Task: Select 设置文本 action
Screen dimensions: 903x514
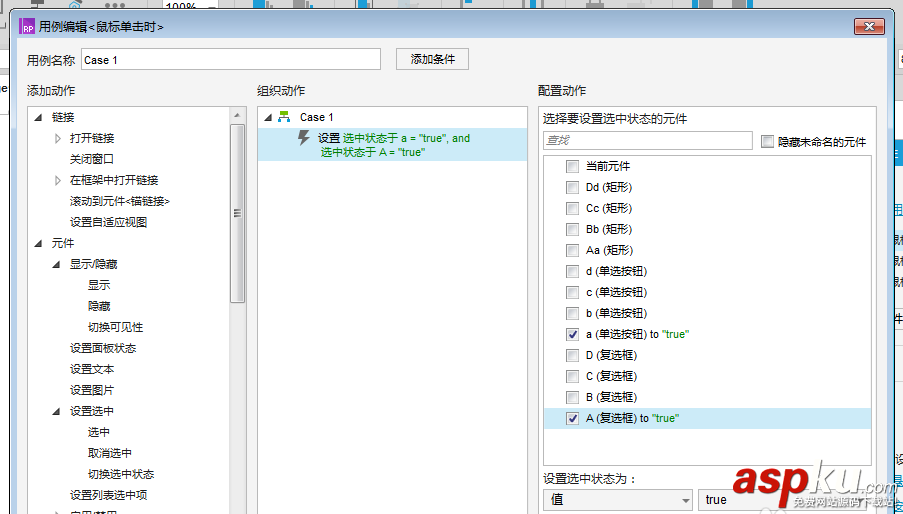Action: pyautogui.click(x=92, y=369)
